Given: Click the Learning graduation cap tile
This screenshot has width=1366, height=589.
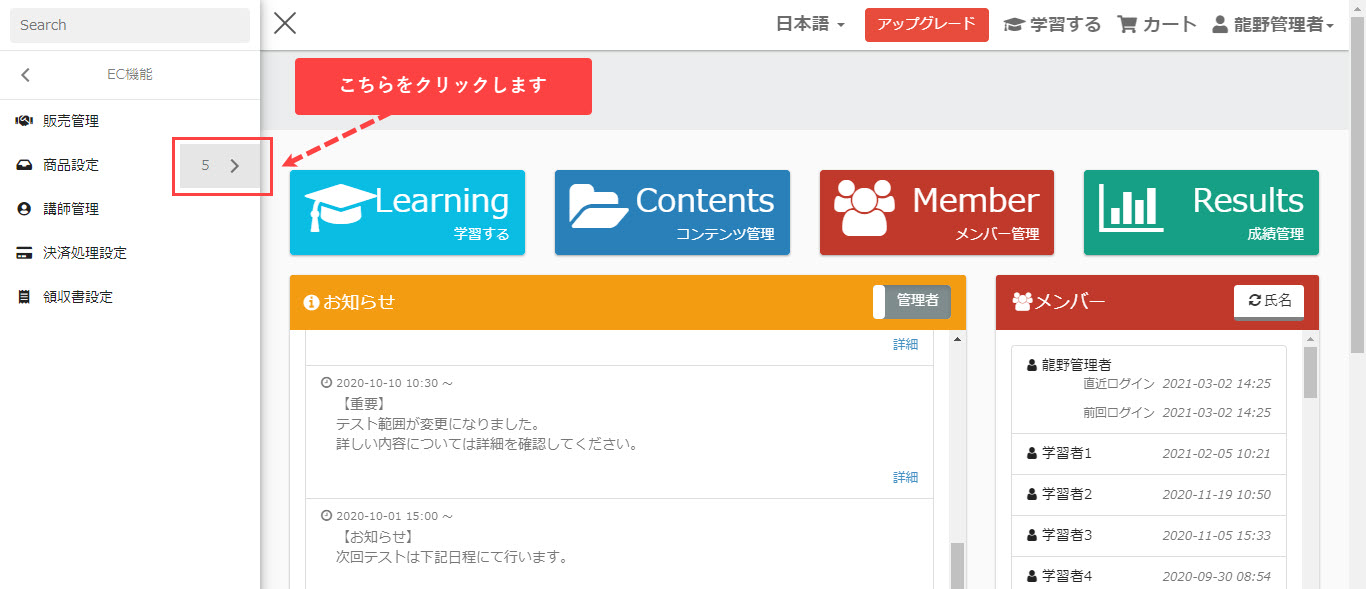Looking at the screenshot, I should click(407, 212).
